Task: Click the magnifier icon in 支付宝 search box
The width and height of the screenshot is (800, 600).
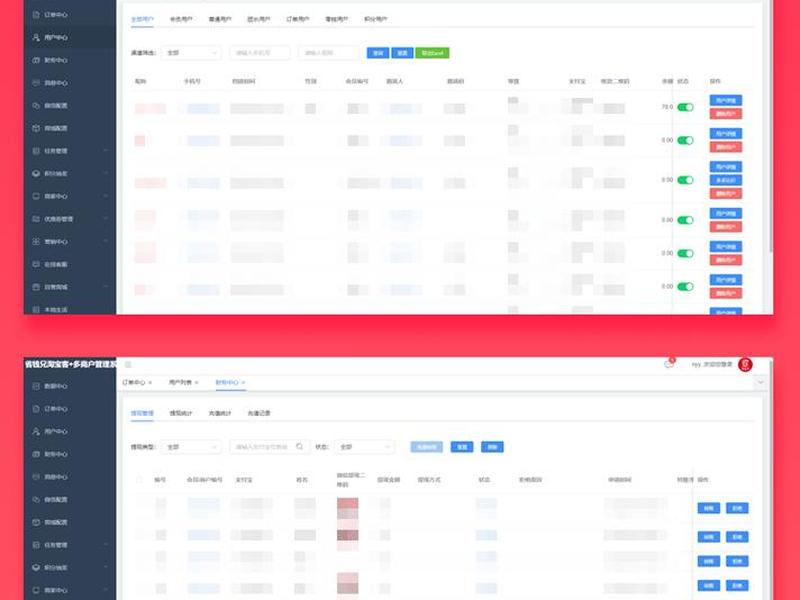Action: pos(299,447)
